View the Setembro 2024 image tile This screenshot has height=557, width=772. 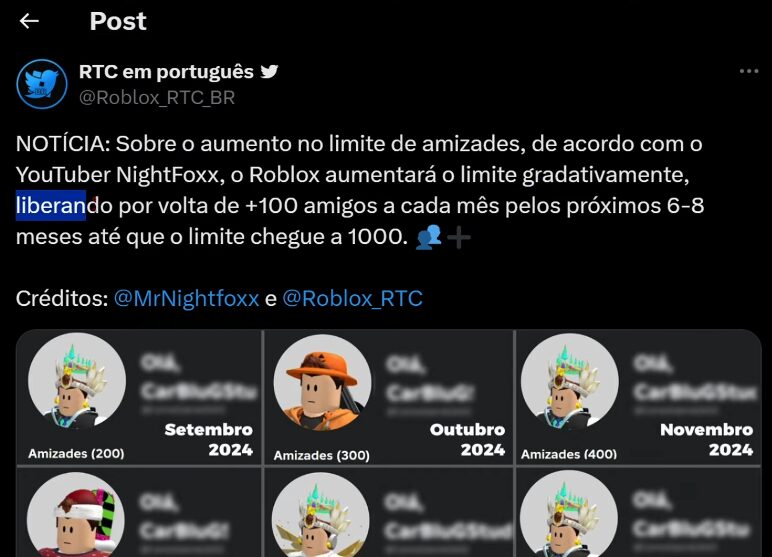click(139, 397)
